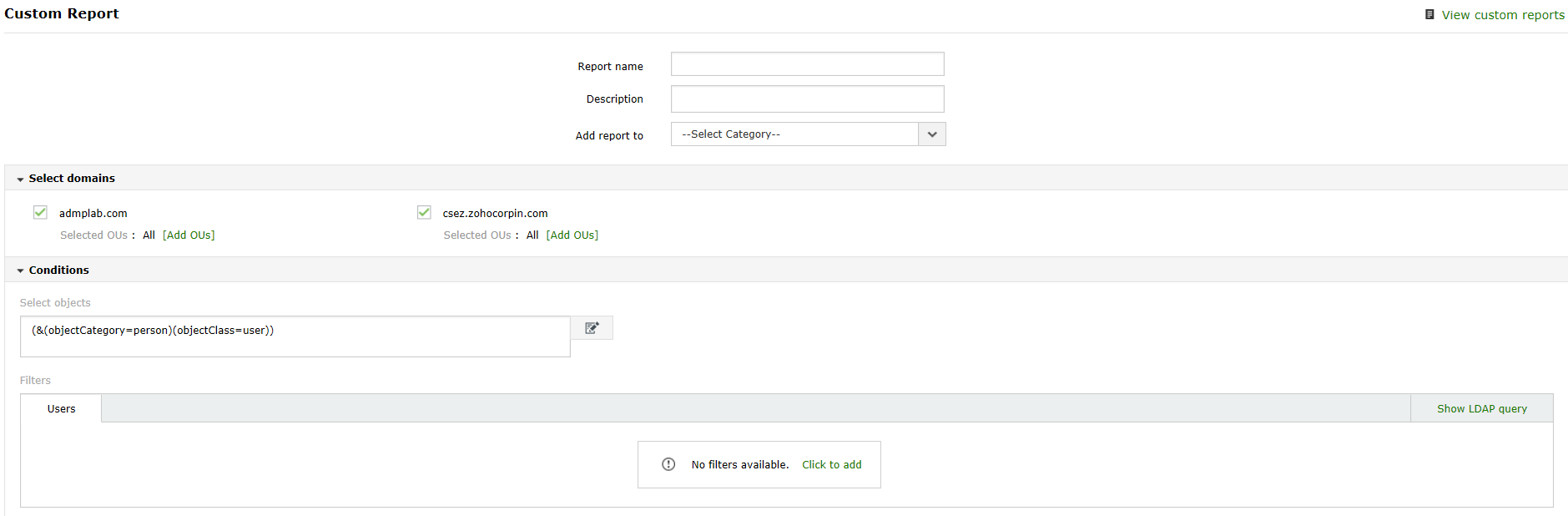Focus the Report name input field
Image resolution: width=1568 pixels, height=516 pixels.
[807, 64]
